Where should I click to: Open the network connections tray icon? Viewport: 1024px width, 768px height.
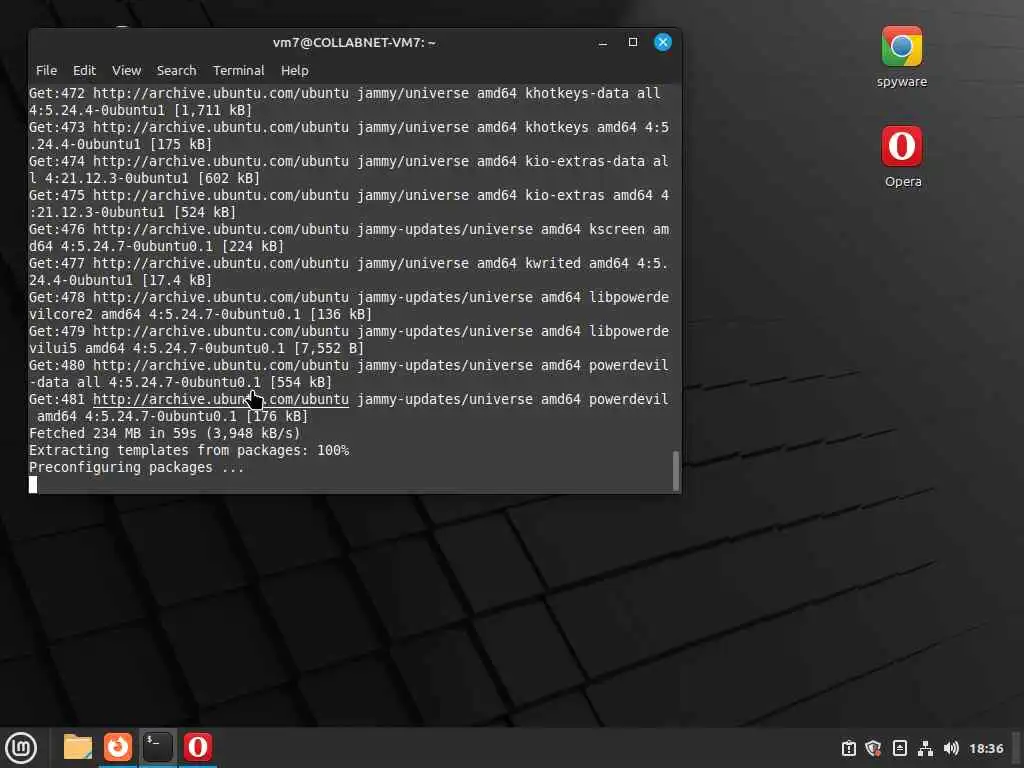click(x=925, y=748)
